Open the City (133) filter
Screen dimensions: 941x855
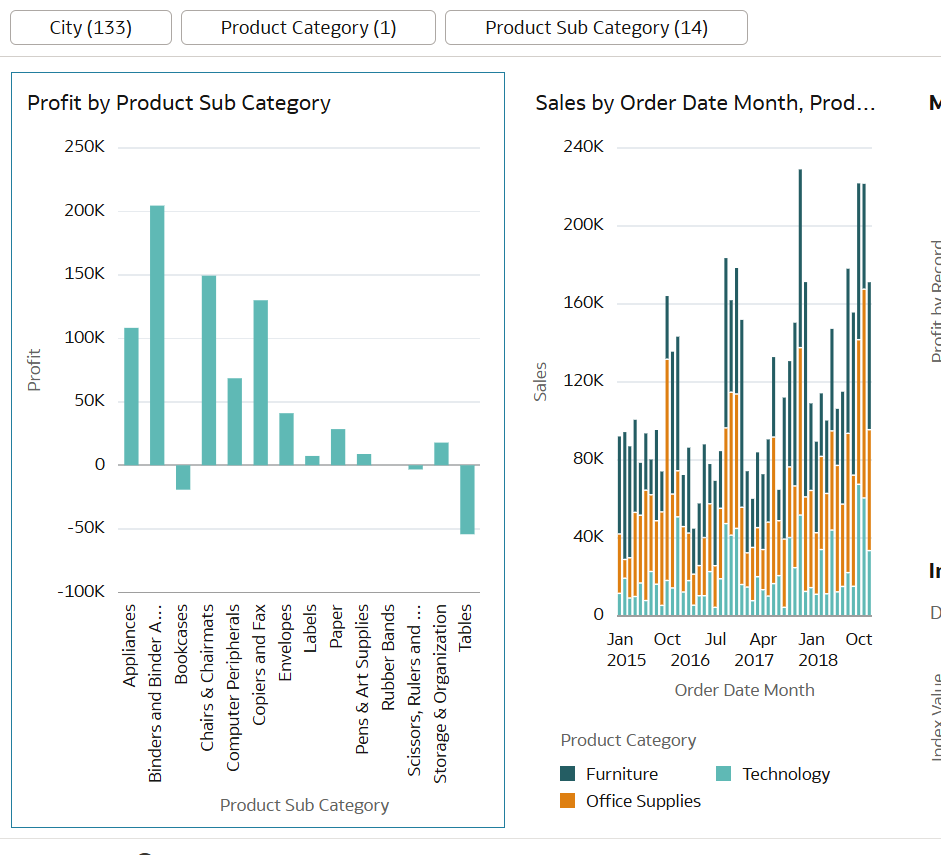tap(91, 28)
